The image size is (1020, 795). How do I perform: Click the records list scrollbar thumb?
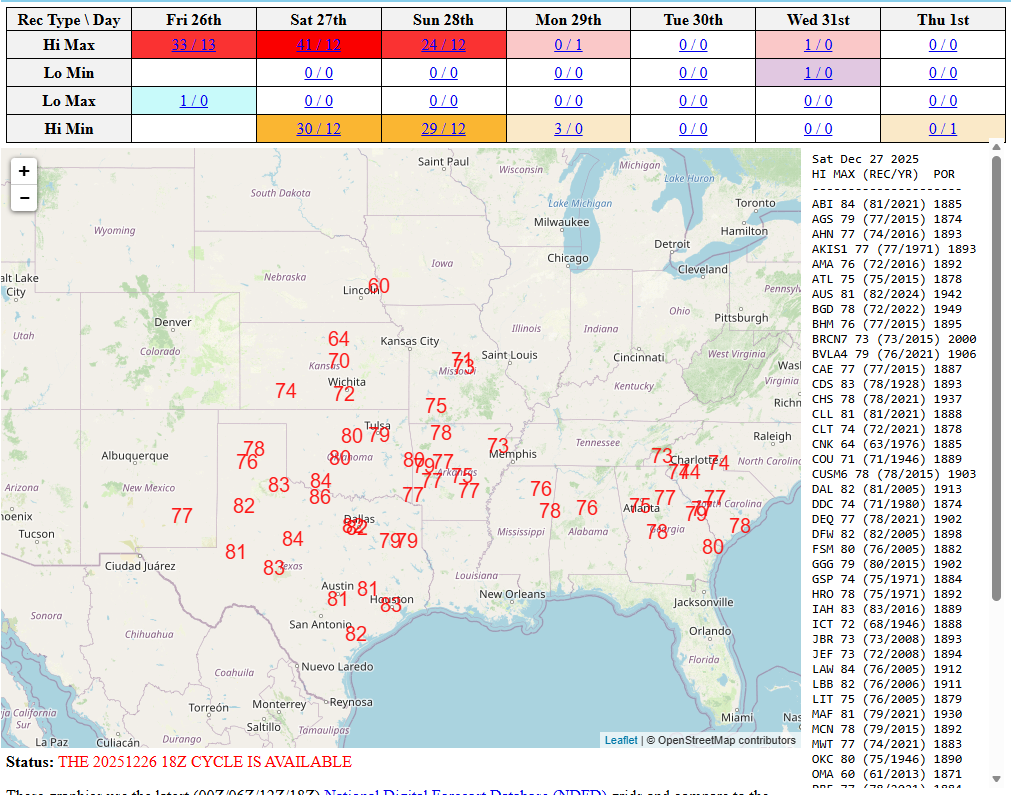click(996, 380)
